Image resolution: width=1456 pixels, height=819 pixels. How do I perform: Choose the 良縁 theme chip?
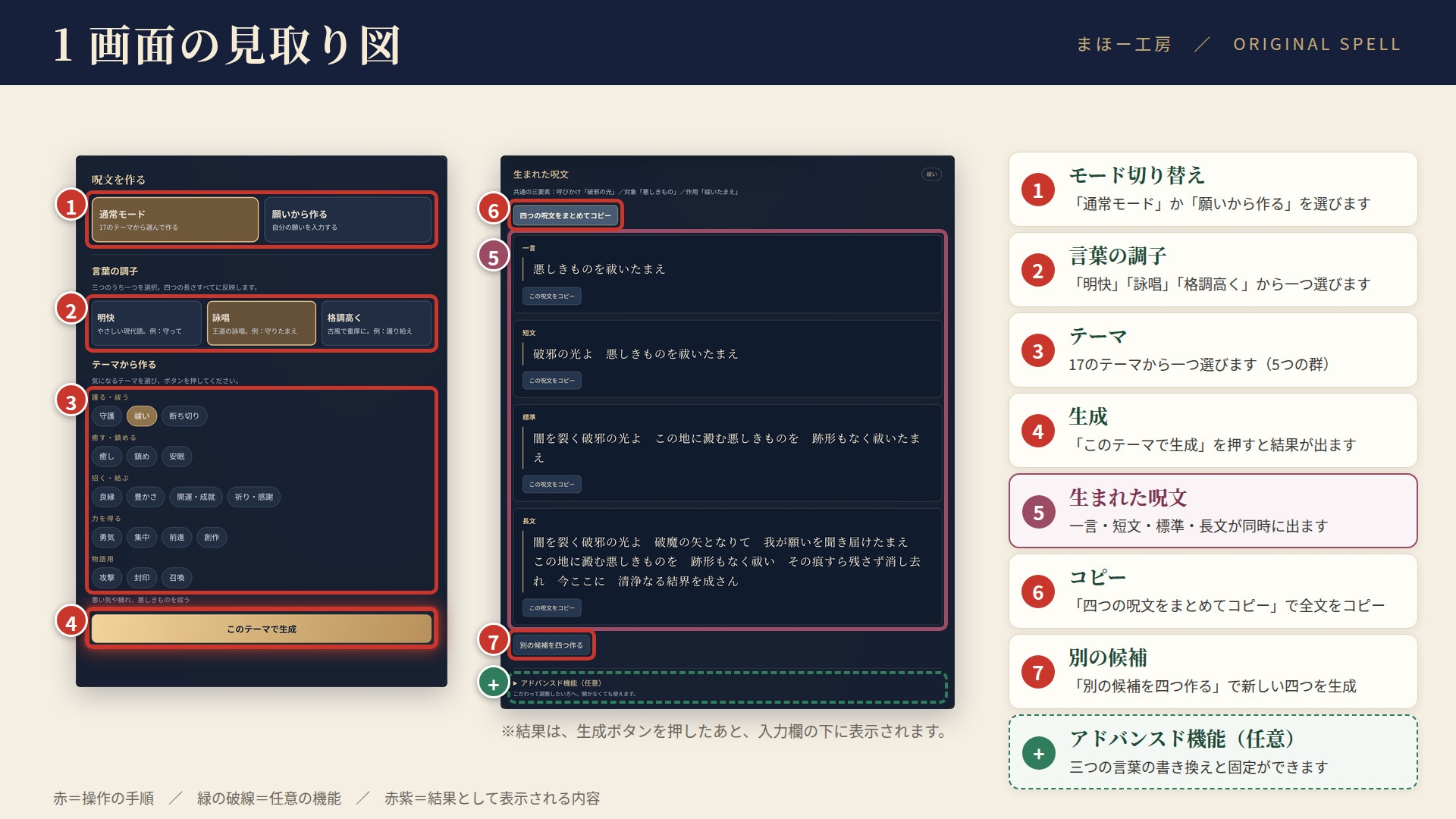(107, 497)
